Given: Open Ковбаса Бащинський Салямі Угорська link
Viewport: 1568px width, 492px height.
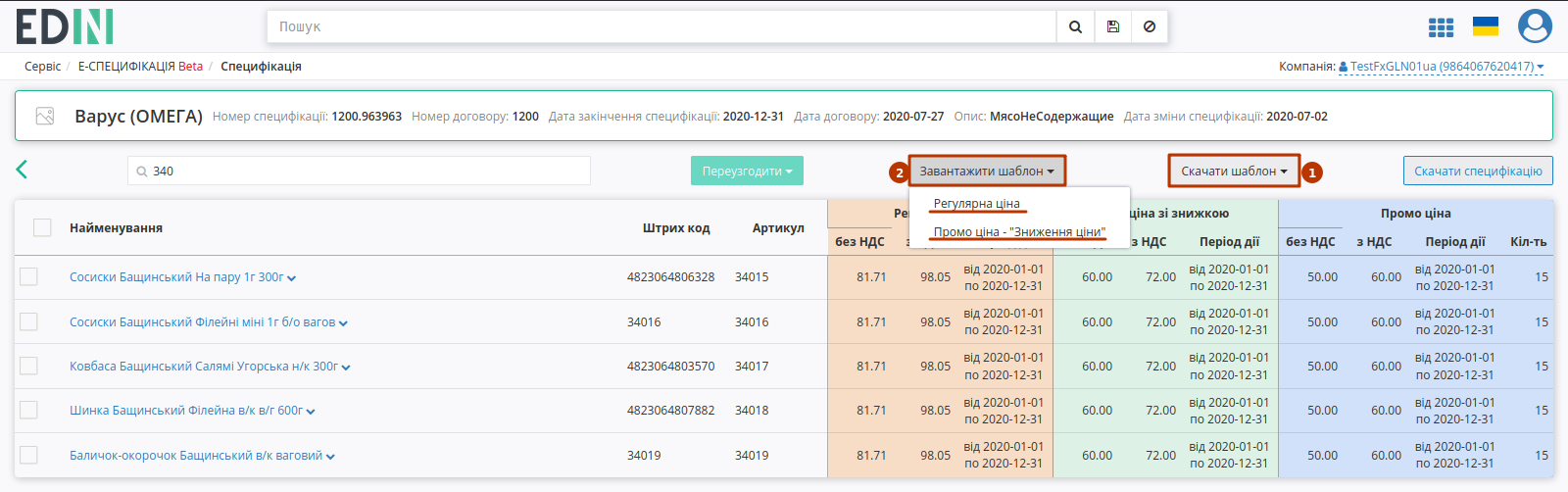Looking at the screenshot, I should (x=204, y=367).
